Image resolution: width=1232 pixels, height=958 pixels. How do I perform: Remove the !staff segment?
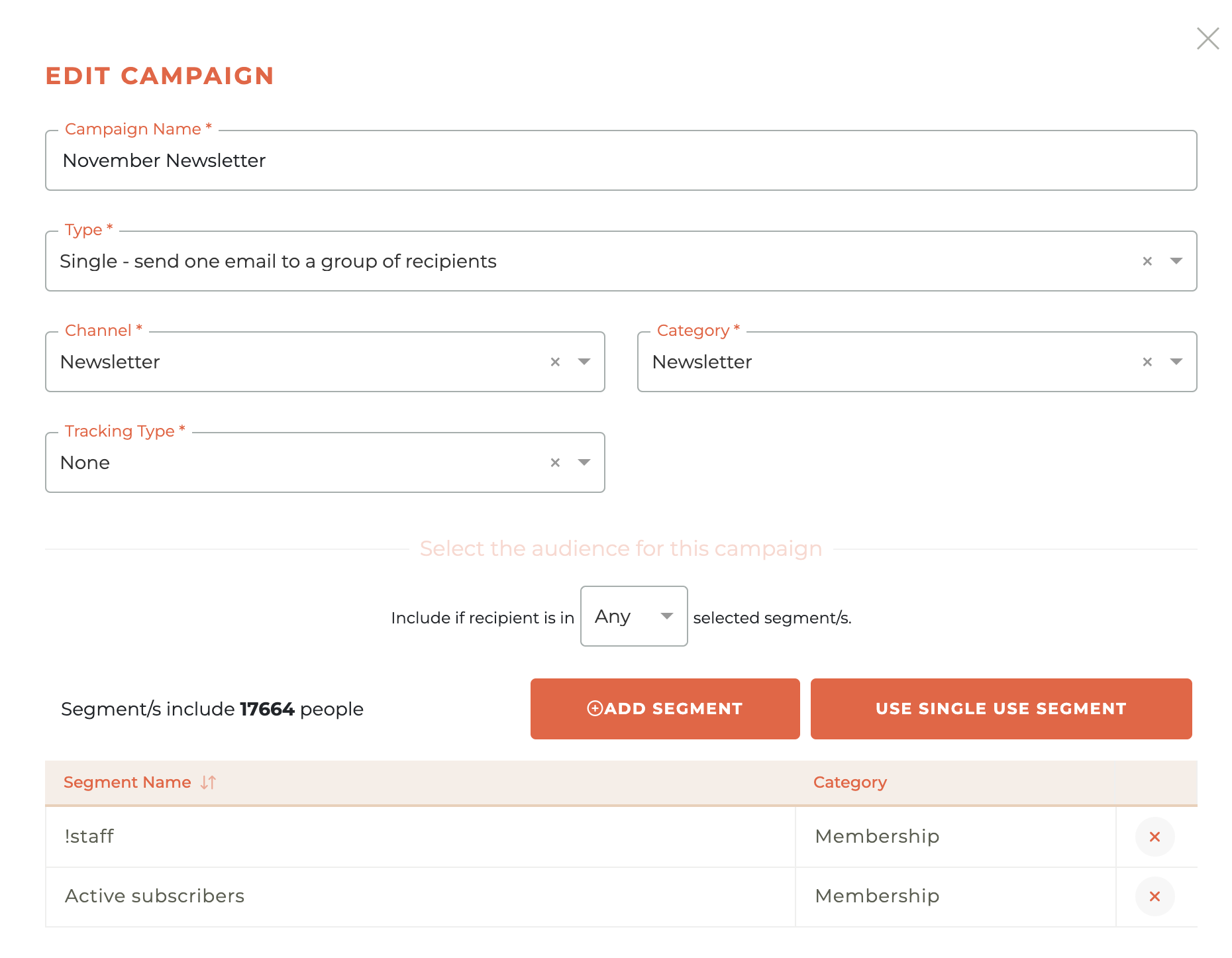point(1155,837)
